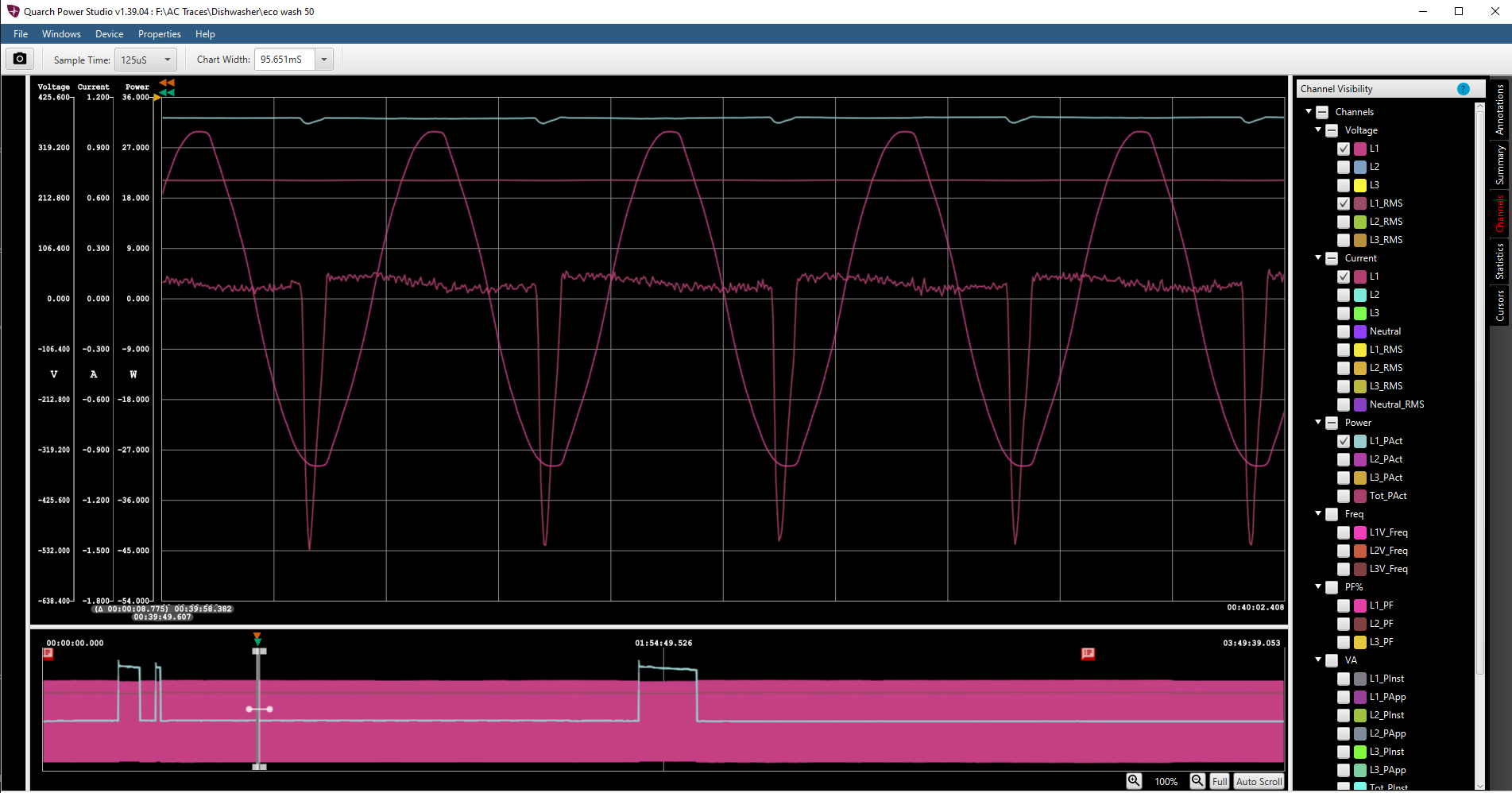
Task: Open the Sample Time dropdown
Action: tap(147, 60)
